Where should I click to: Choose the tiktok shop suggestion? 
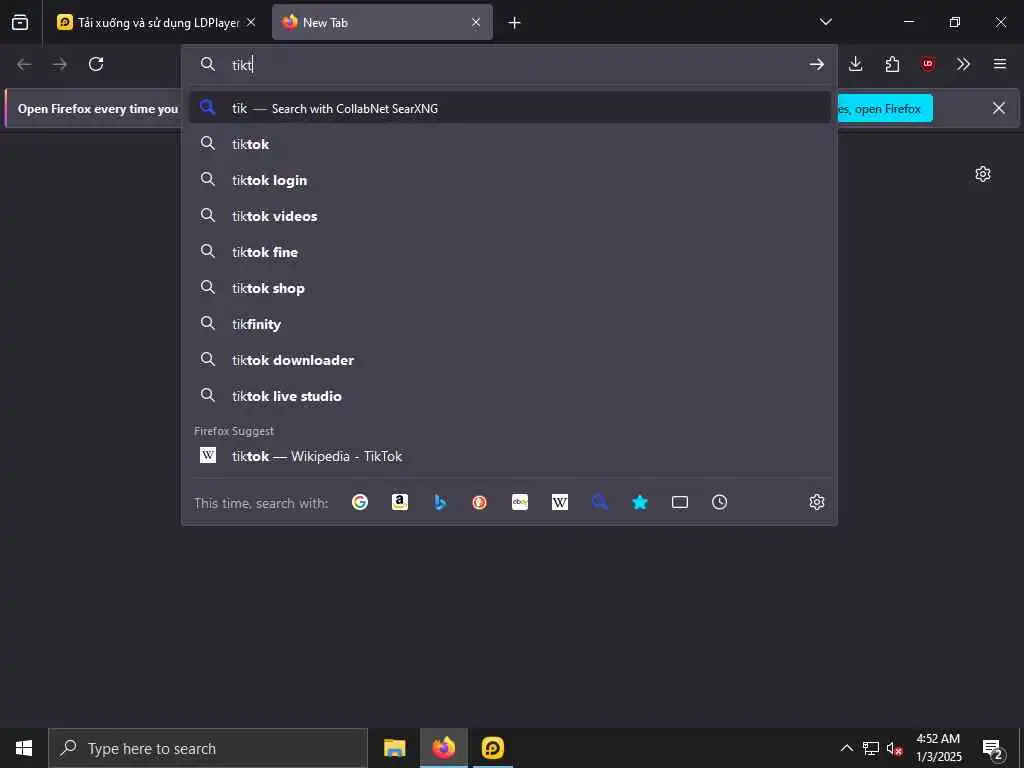[509, 287]
